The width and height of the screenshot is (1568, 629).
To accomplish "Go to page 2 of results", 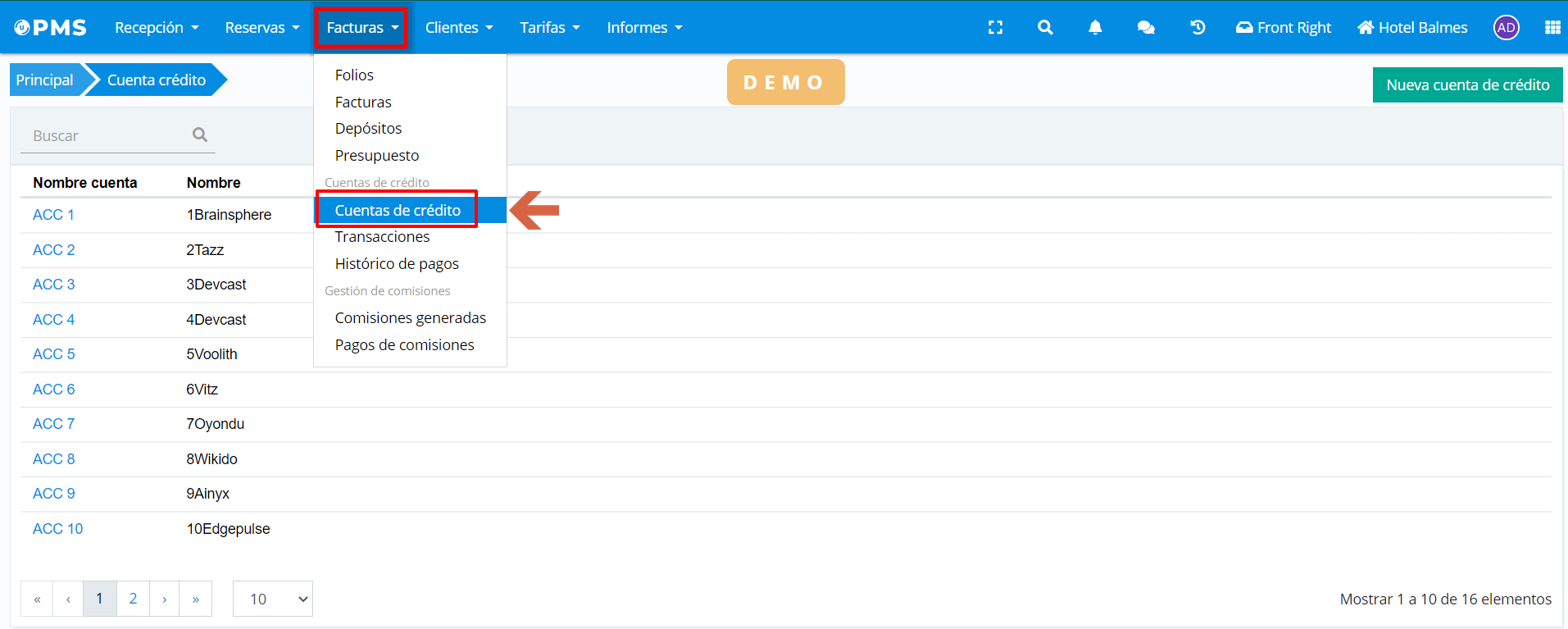I will click(133, 599).
